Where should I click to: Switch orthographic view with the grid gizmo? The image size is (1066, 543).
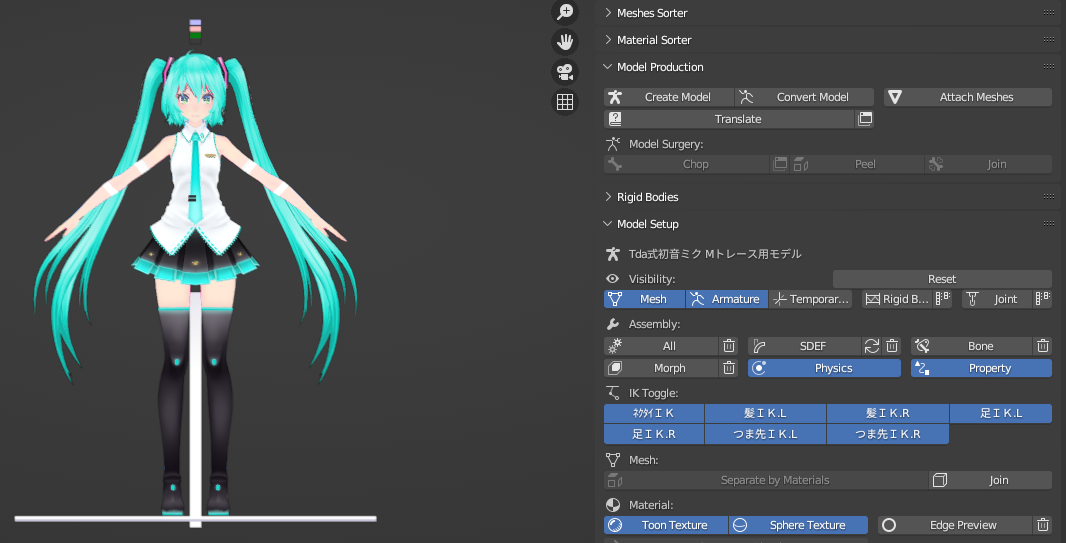[565, 102]
